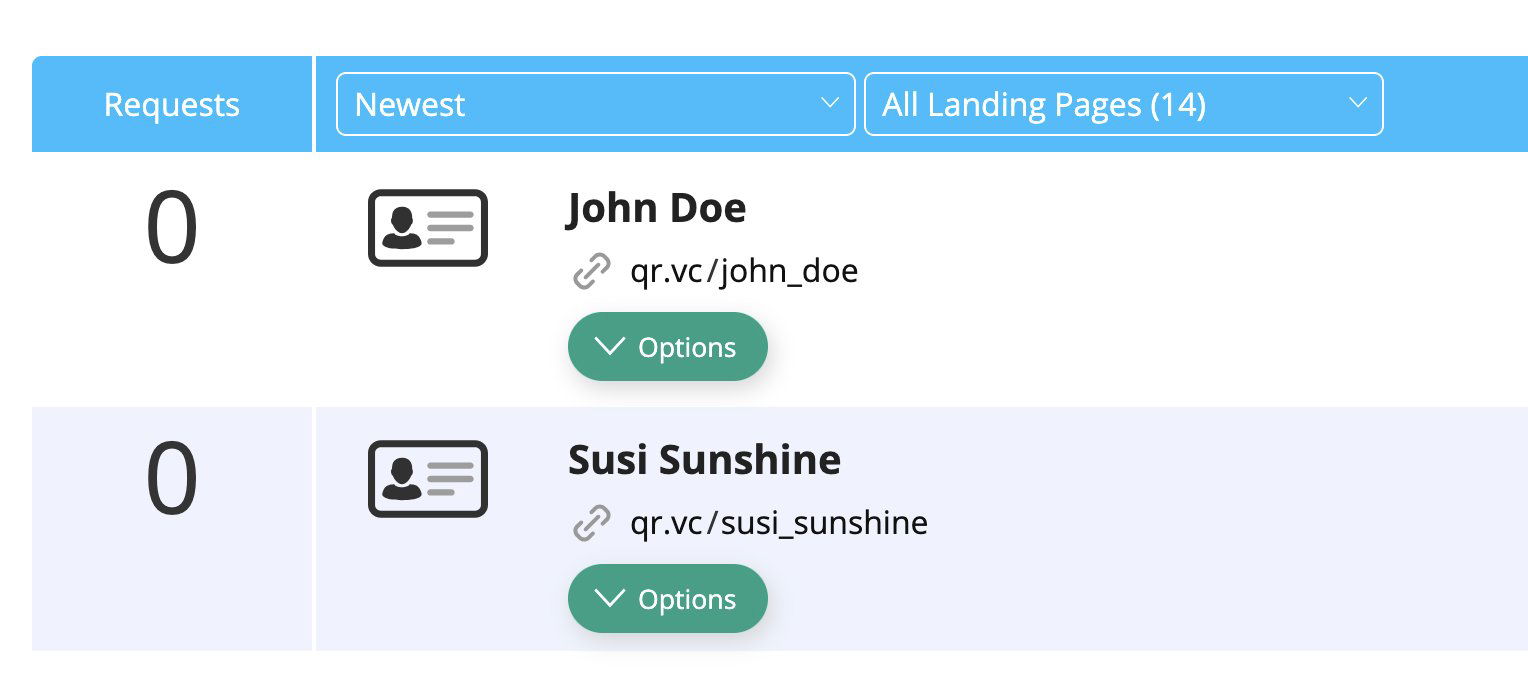
Task: Open the Newest sort dropdown
Action: tap(595, 104)
